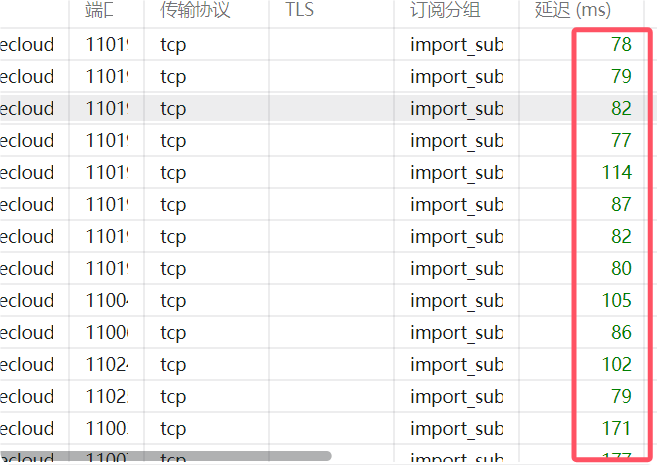Select the 订阅分组 column header
Image resolution: width=657 pixels, height=465 pixels.
point(447,11)
